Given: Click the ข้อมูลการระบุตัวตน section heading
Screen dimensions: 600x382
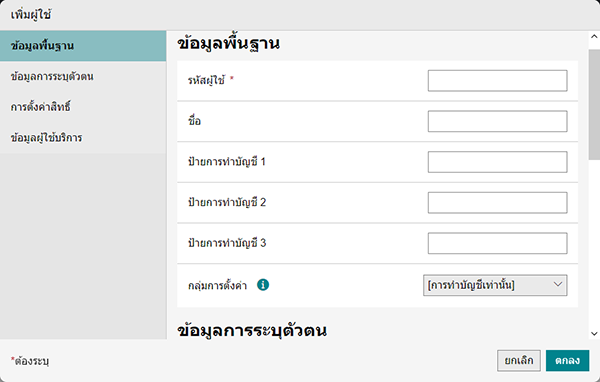Looking at the screenshot, I should (252, 330).
